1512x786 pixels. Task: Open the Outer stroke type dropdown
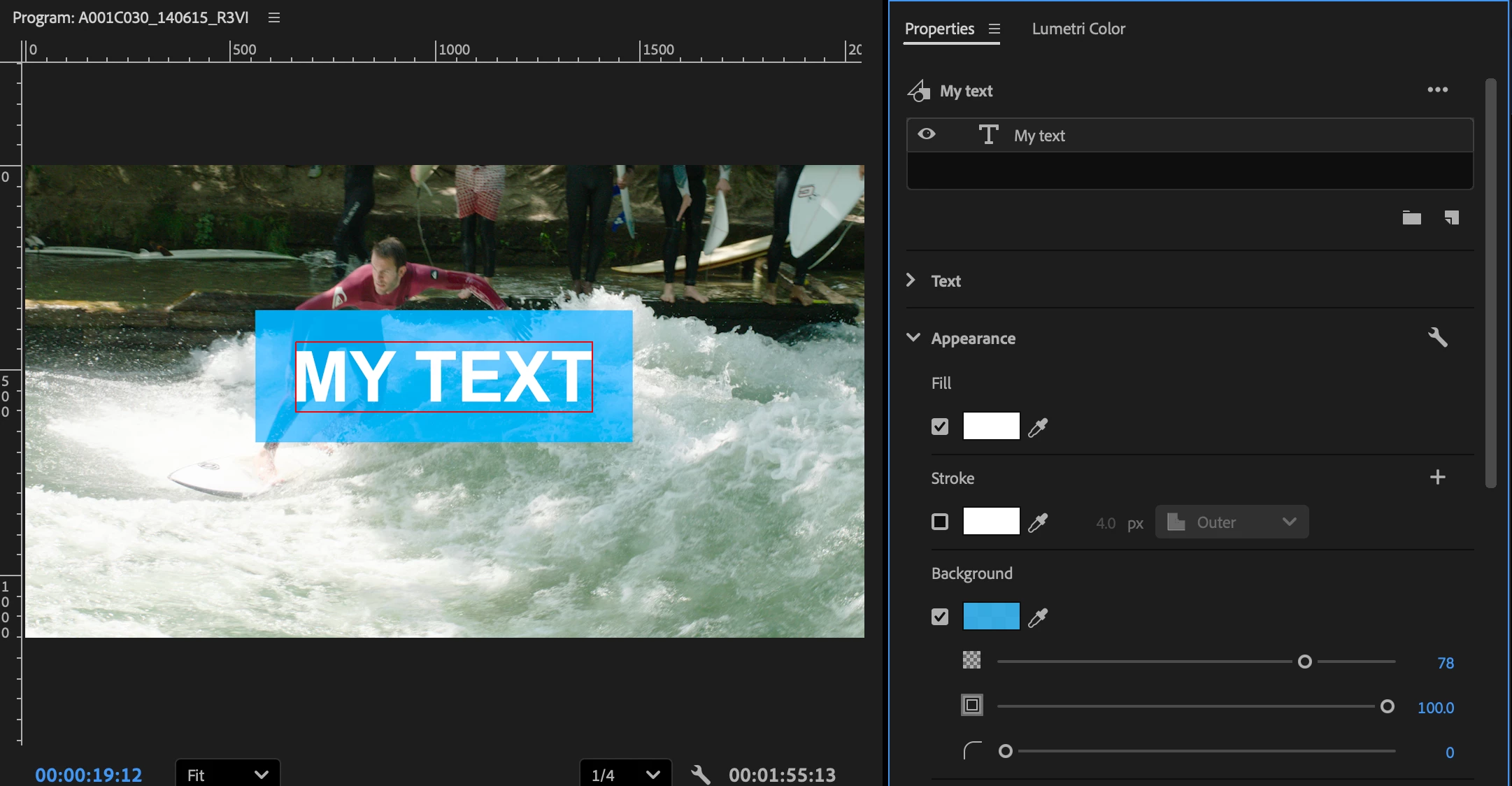click(x=1232, y=522)
